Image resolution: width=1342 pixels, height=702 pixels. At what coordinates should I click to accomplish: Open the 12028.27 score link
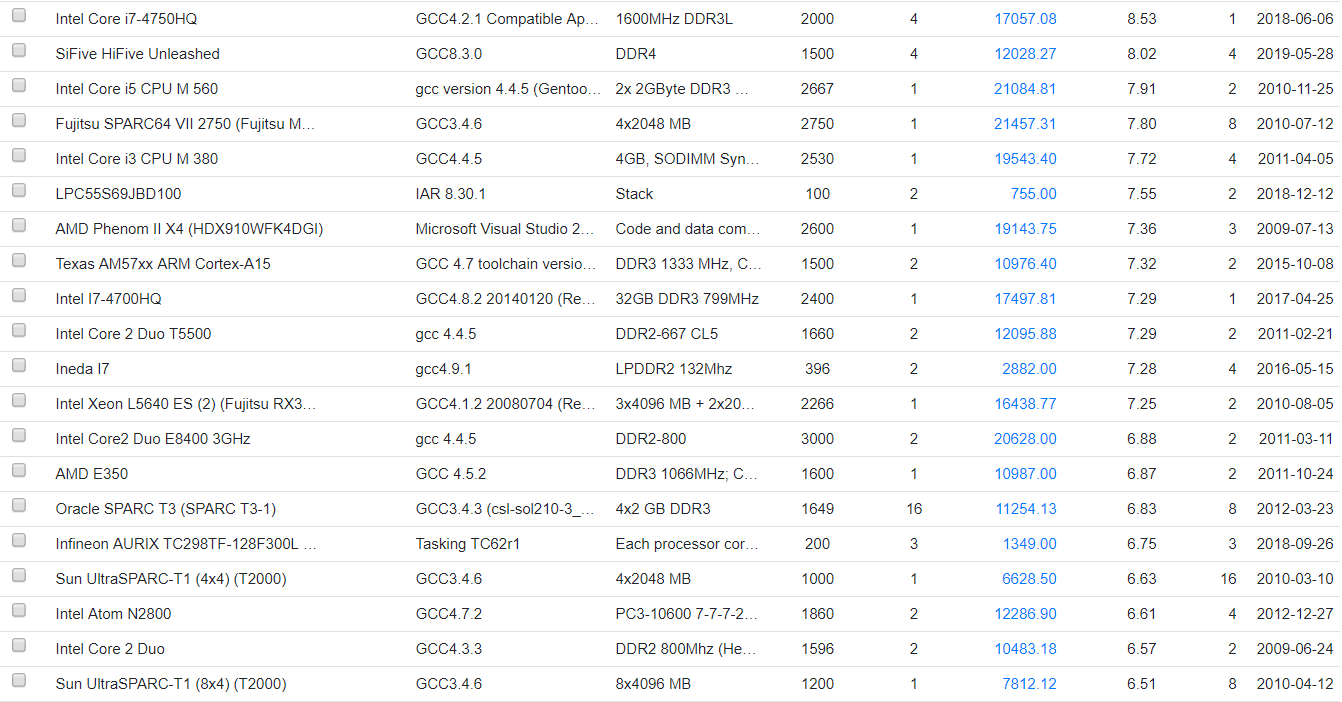[1025, 54]
